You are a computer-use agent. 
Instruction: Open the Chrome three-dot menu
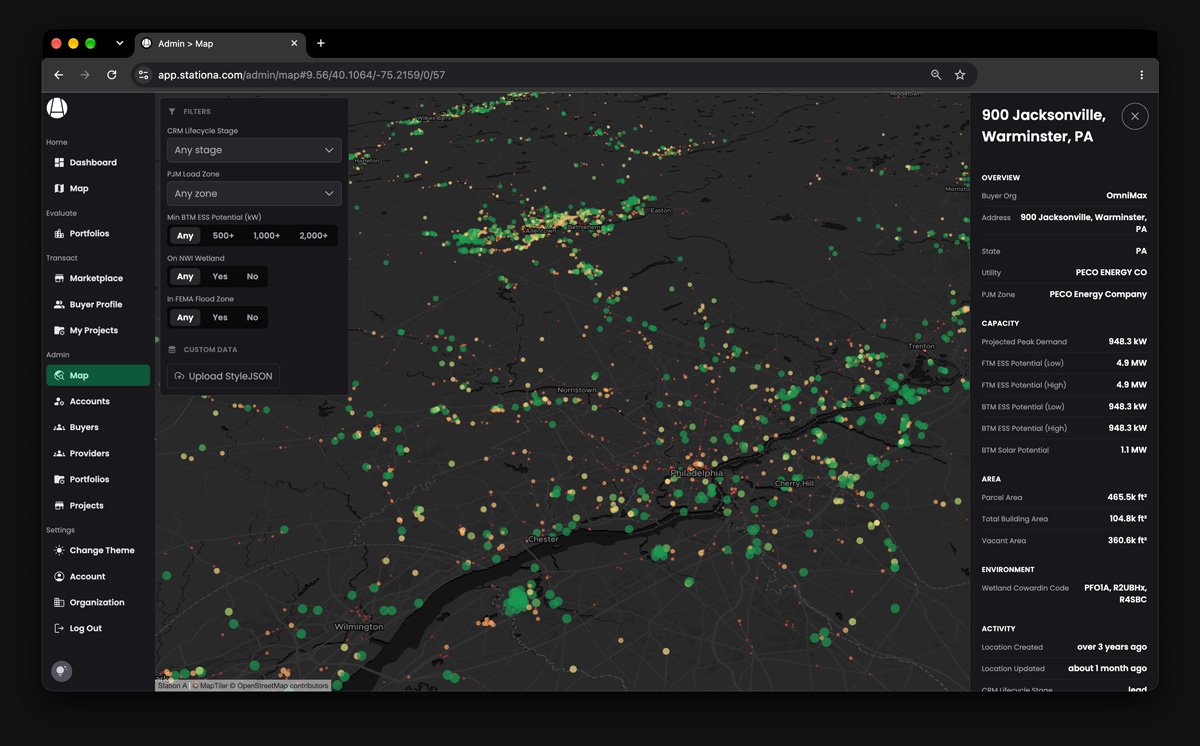1141,75
